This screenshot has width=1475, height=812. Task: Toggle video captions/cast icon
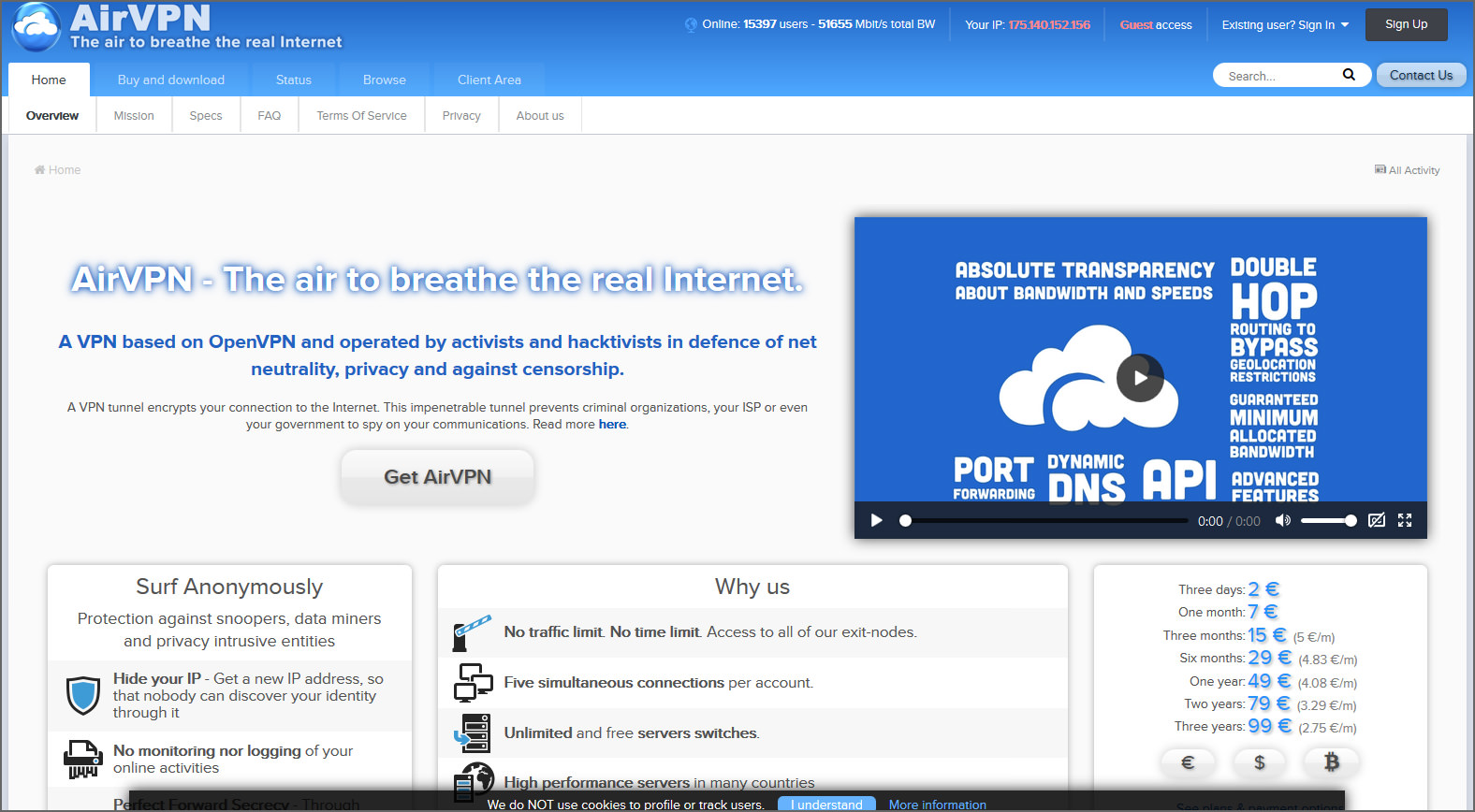[x=1377, y=520]
